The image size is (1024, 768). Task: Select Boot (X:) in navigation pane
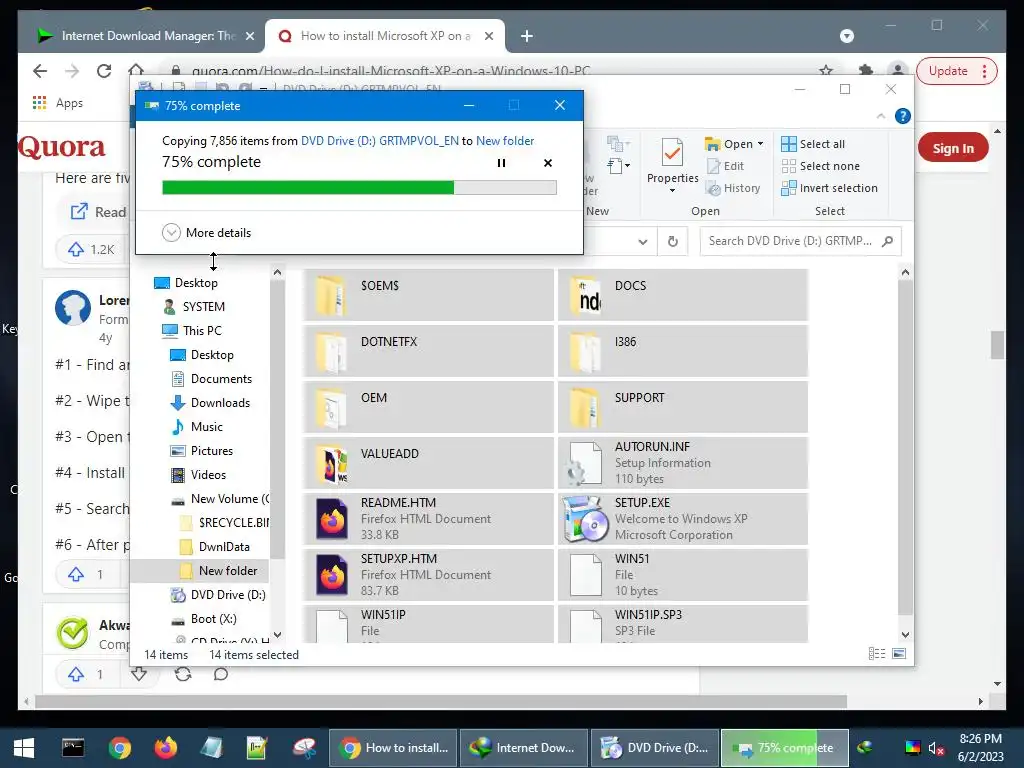pyautogui.click(x=203, y=619)
